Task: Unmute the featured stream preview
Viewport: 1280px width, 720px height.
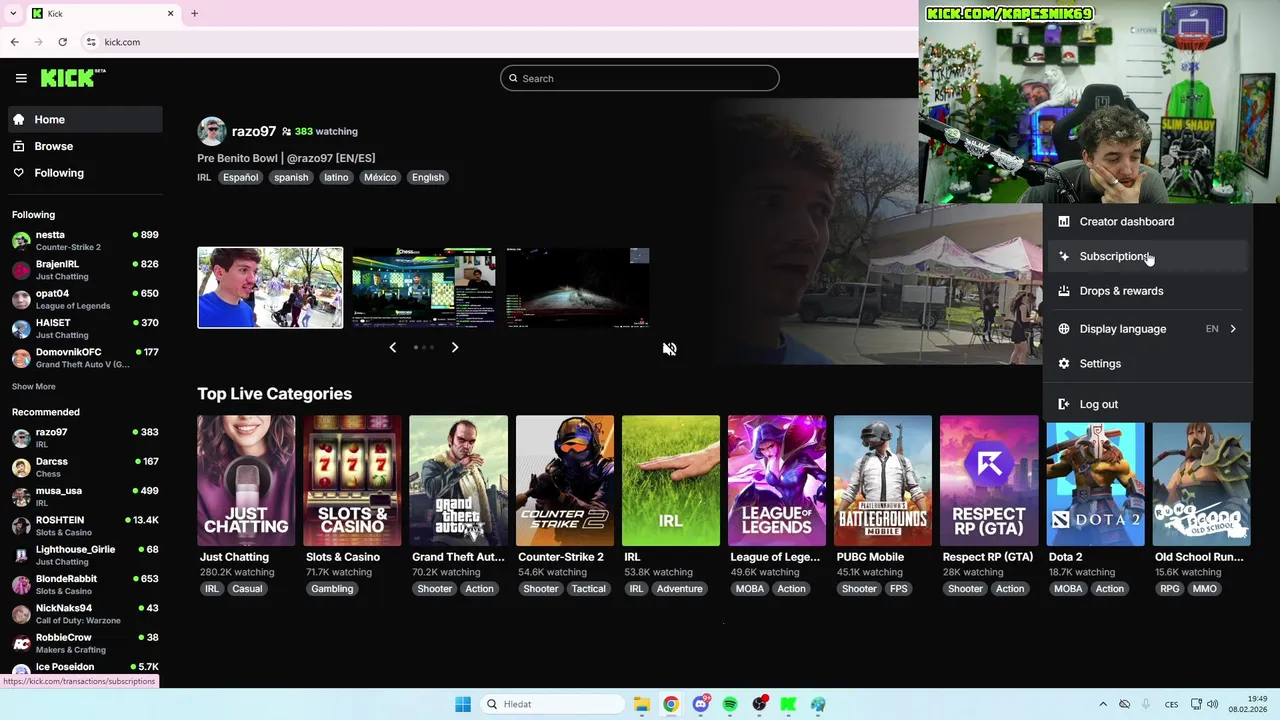Action: 669,349
